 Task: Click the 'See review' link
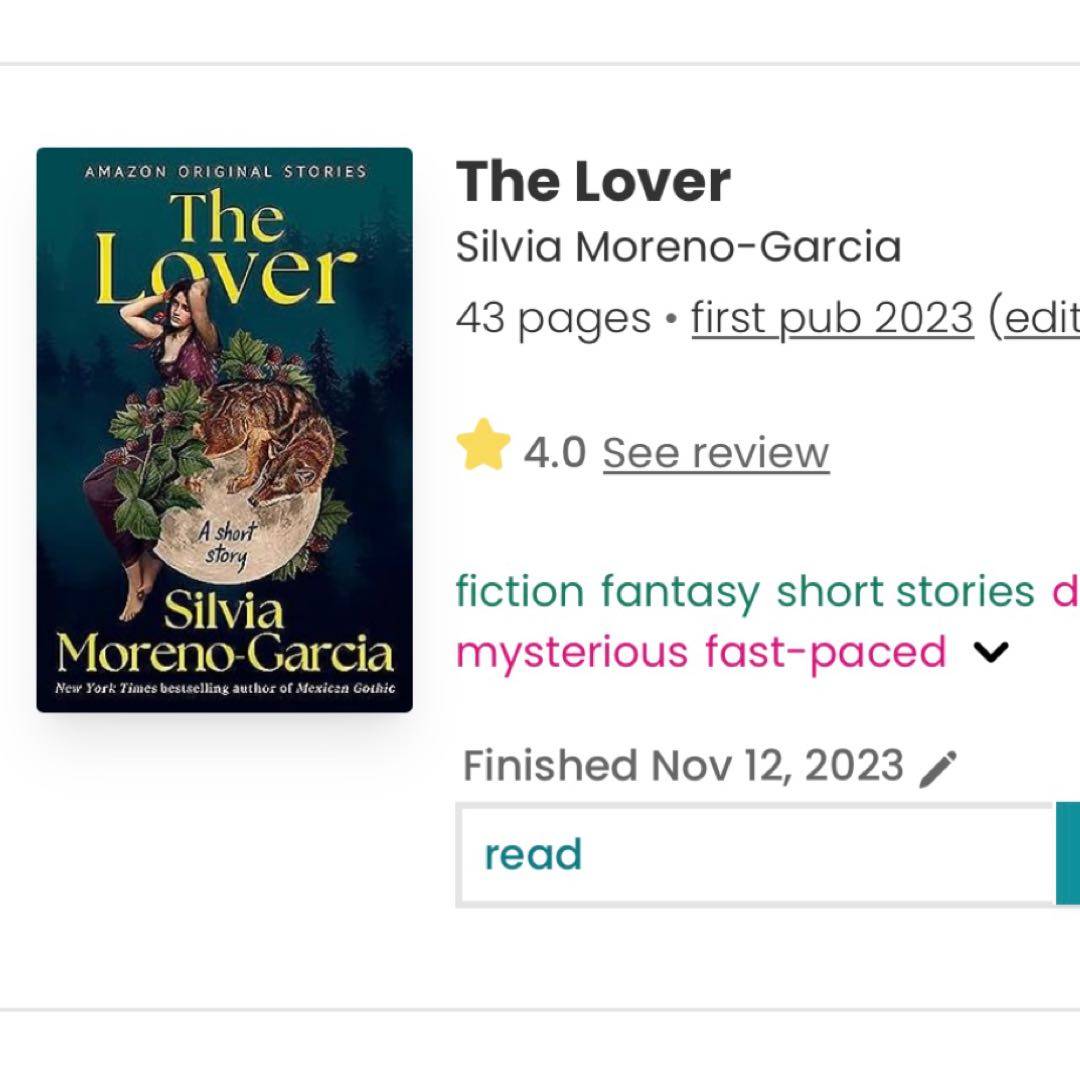tap(716, 453)
